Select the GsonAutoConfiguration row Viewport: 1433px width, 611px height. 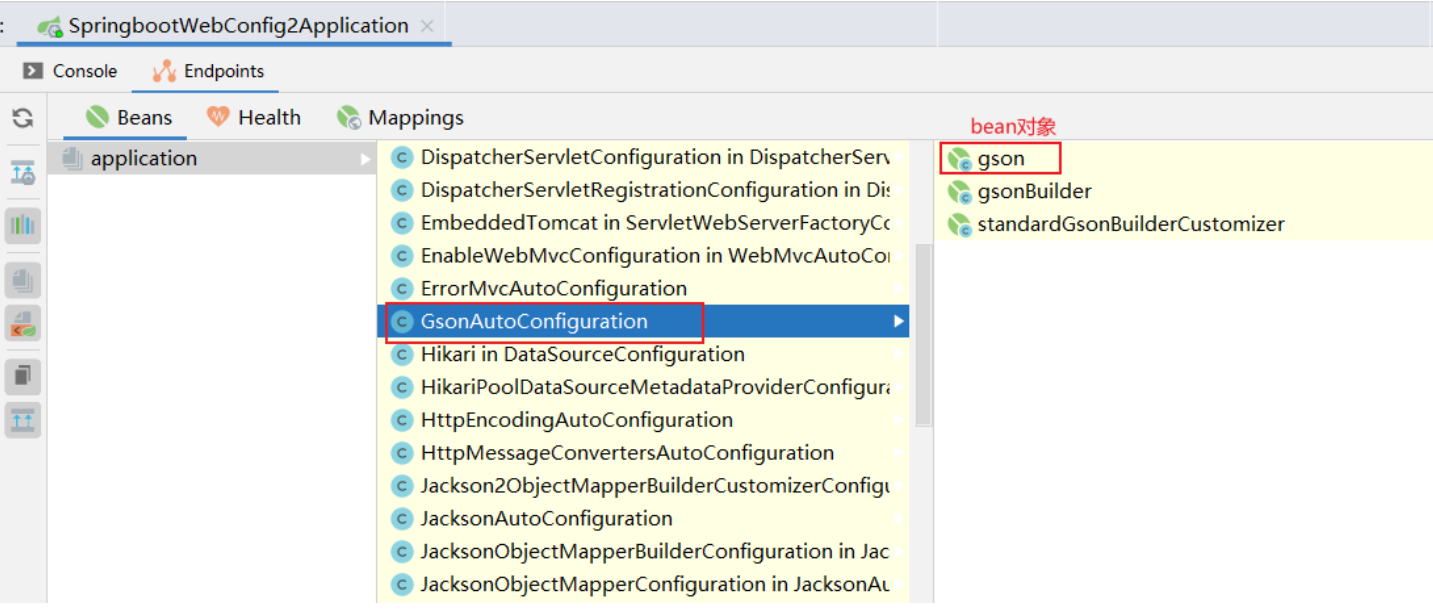click(642, 321)
